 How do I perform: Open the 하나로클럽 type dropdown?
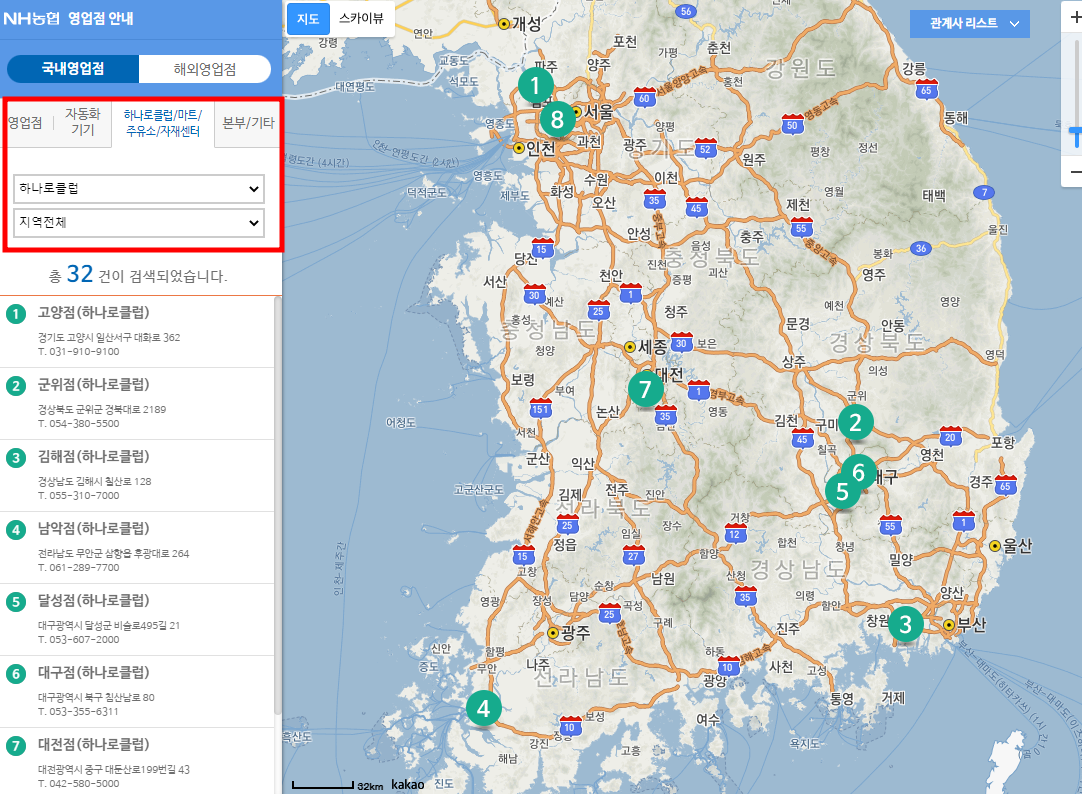pos(139,189)
